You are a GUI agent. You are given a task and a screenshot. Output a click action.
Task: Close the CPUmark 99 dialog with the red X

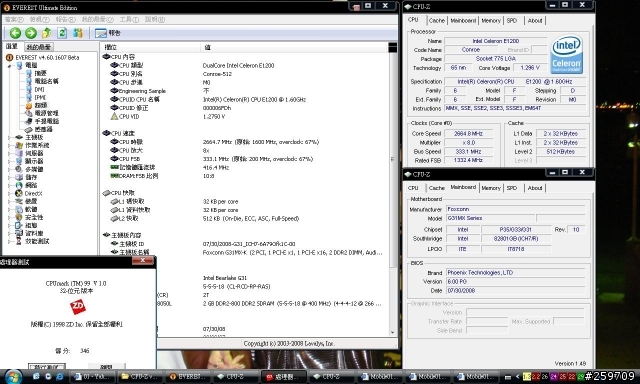pyautogui.click(x=143, y=261)
